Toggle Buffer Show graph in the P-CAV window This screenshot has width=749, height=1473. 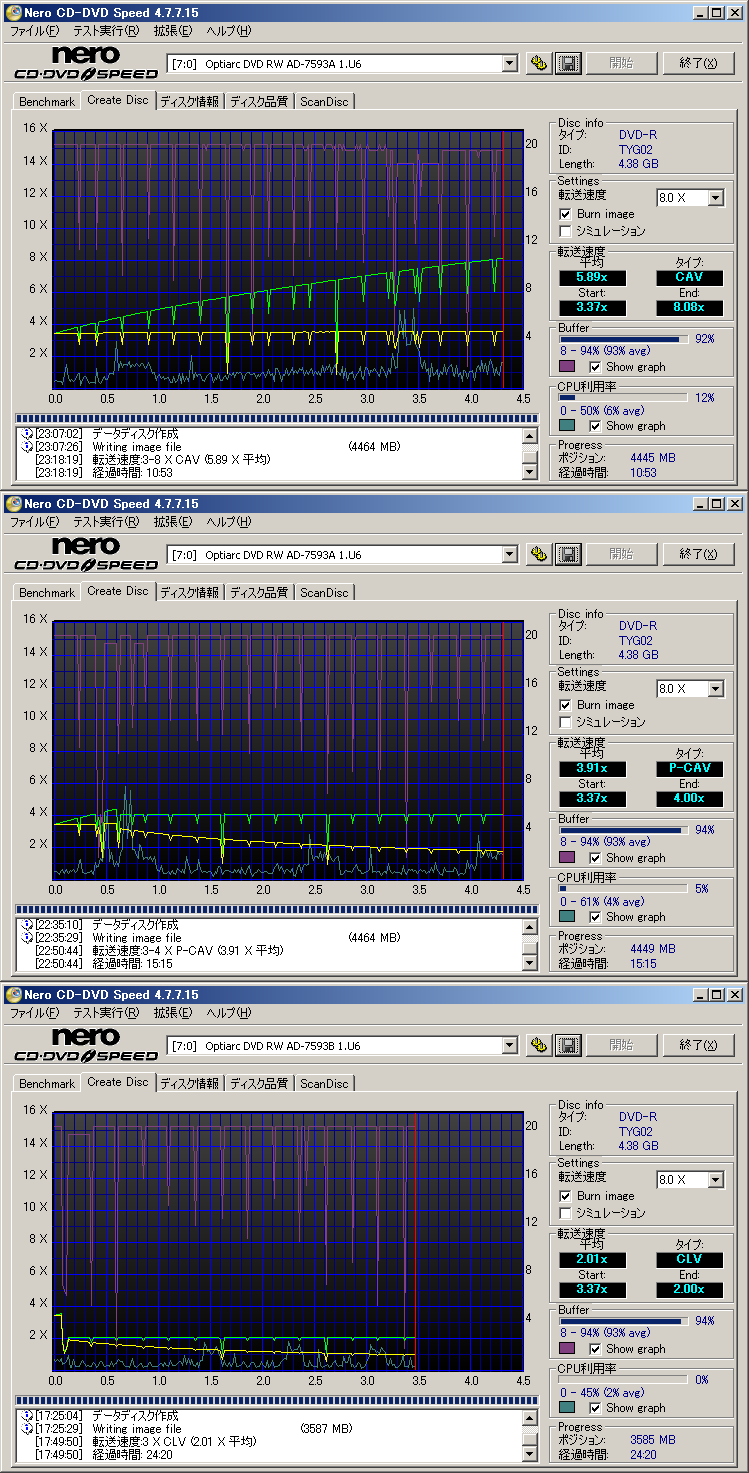tap(595, 858)
